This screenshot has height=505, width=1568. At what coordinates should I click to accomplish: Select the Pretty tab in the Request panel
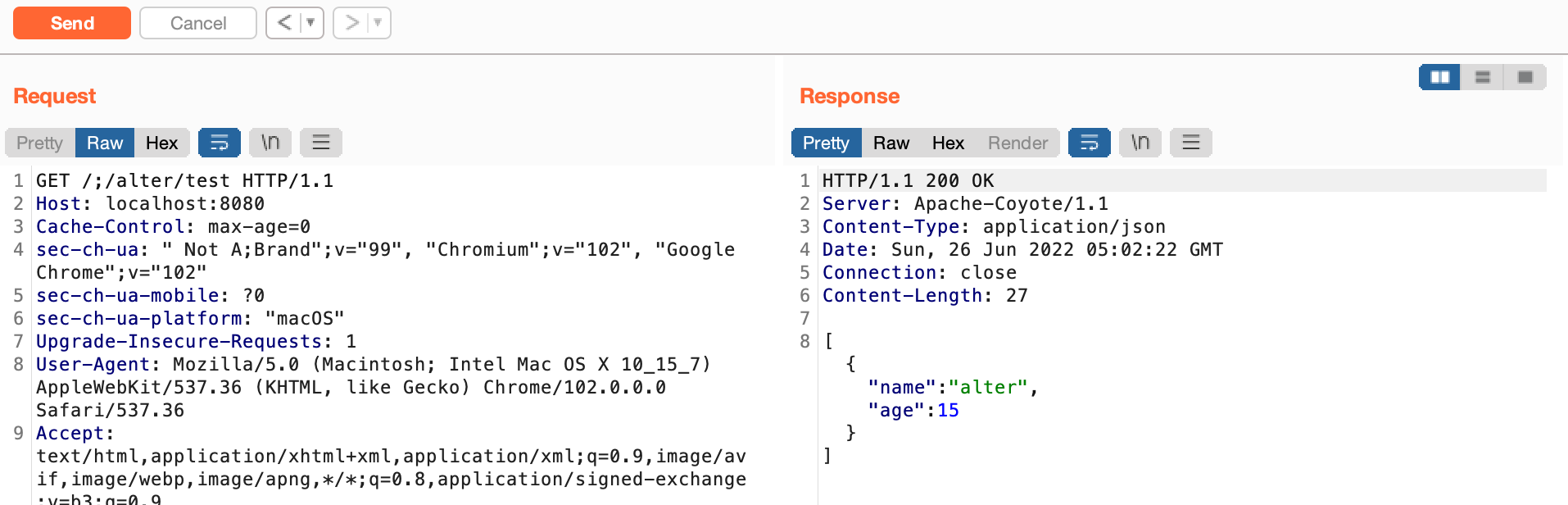click(x=39, y=143)
